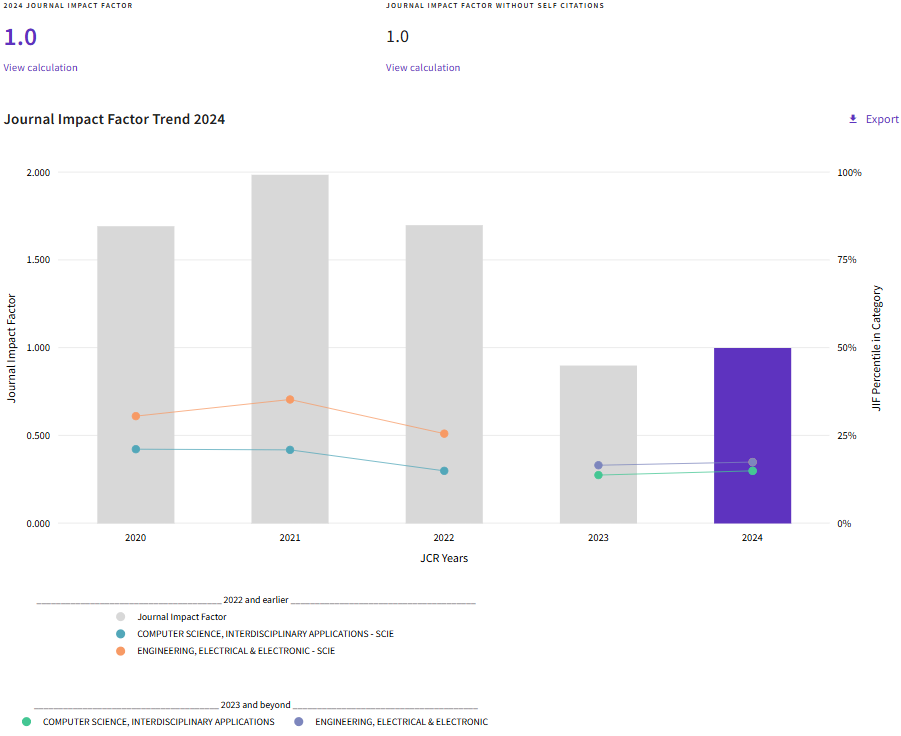Open View calculation under 2024 Journal Impact Factor
The height and width of the screenshot is (736, 901).
pos(40,68)
